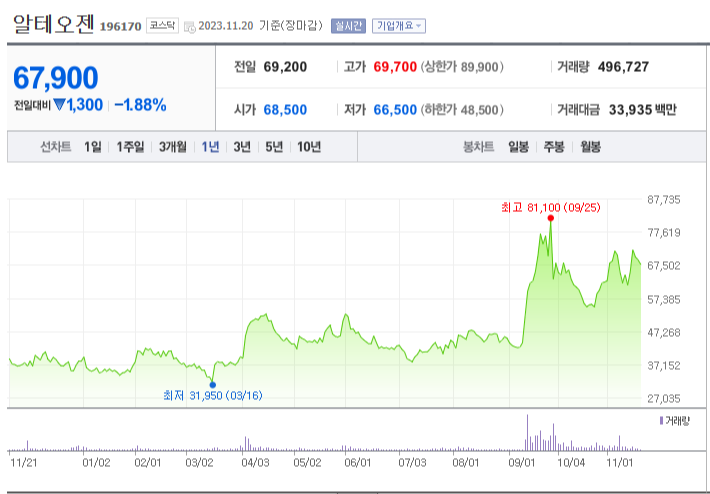Click the purple 거래량 legend marker

point(662,421)
